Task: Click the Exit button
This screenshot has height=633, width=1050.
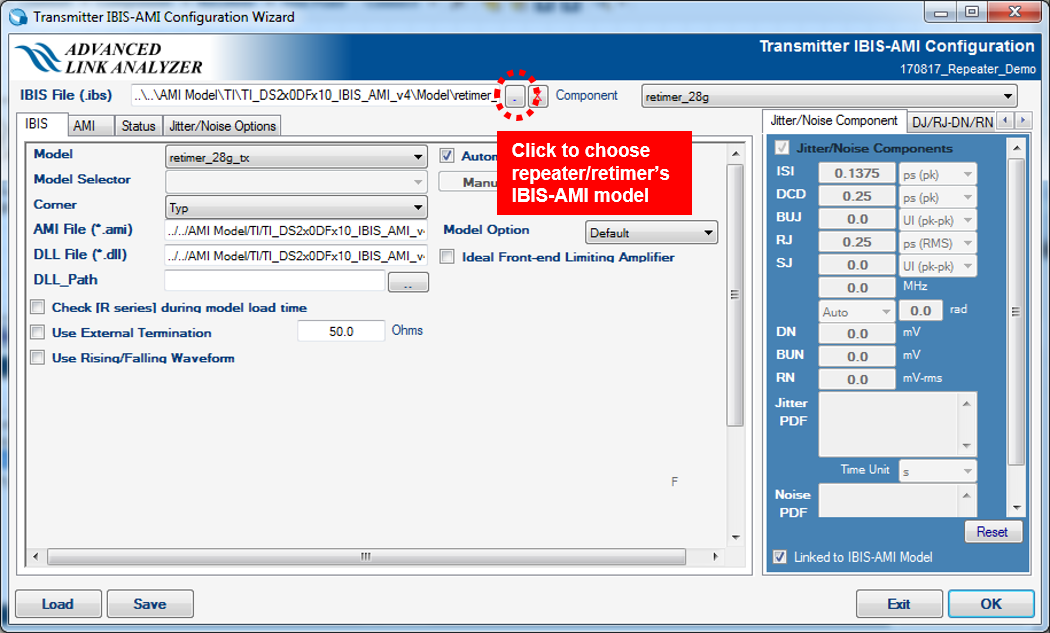Action: coord(899,604)
